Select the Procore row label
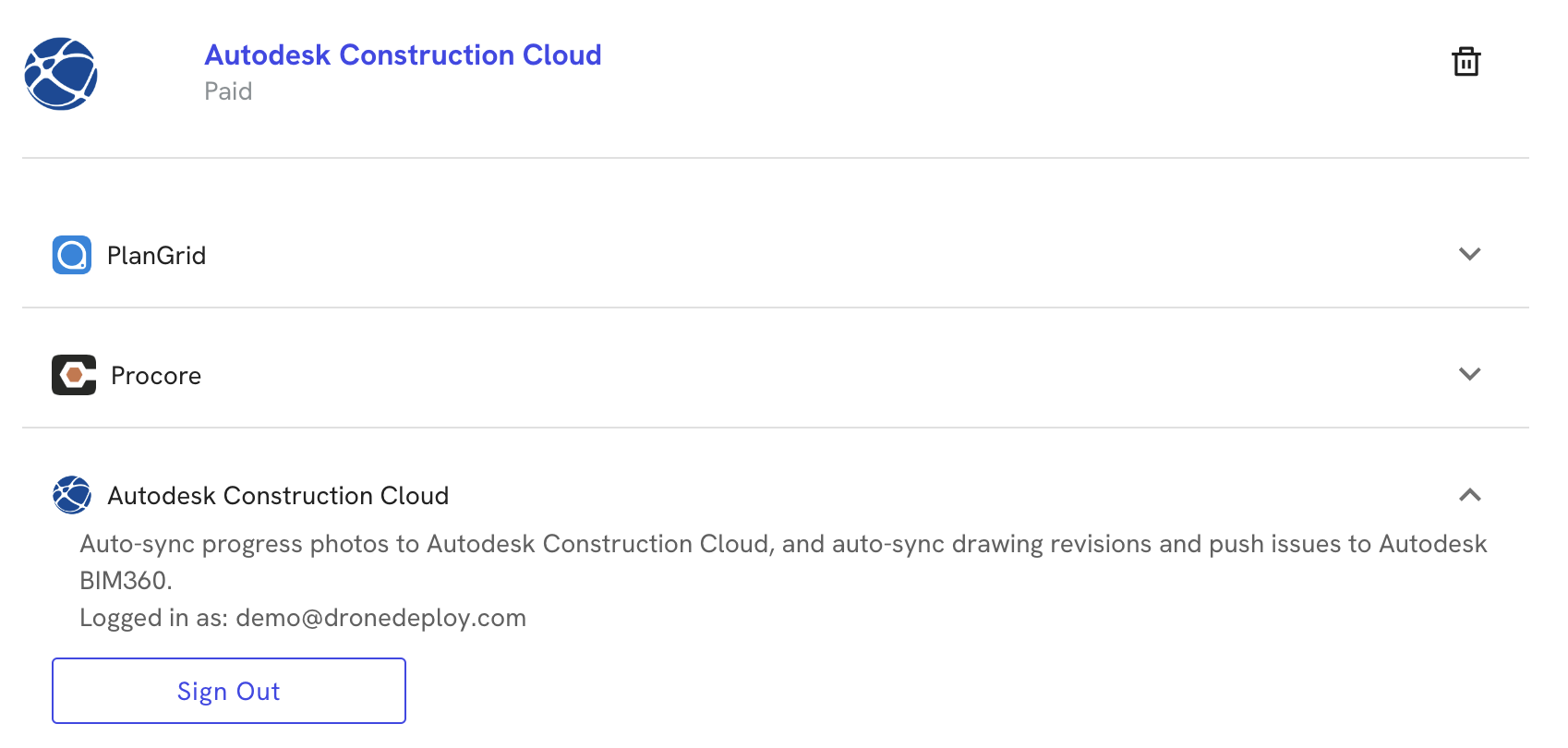Viewport: 1568px width, 748px height. (x=156, y=376)
